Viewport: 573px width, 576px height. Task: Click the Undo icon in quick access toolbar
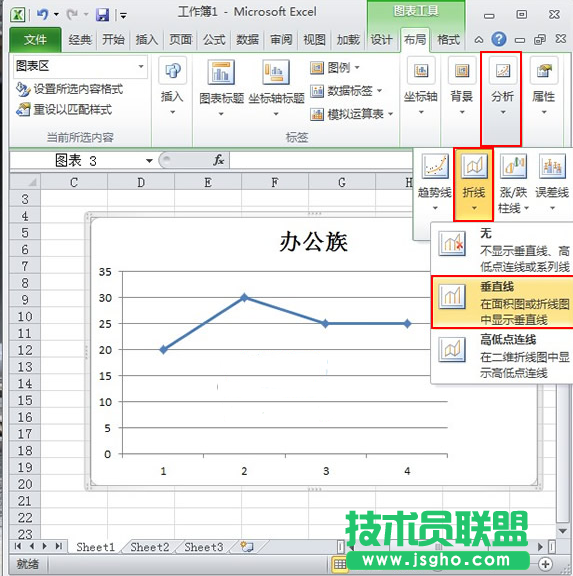point(43,14)
